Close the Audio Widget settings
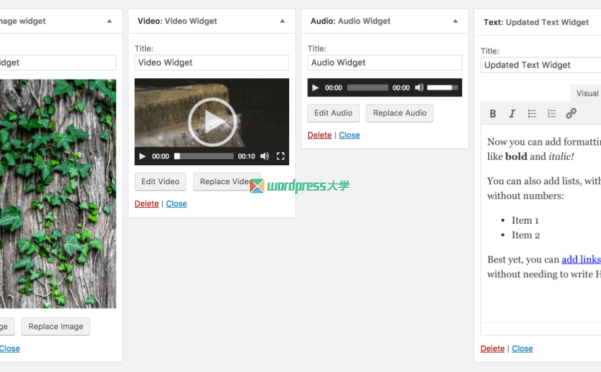 tap(349, 135)
